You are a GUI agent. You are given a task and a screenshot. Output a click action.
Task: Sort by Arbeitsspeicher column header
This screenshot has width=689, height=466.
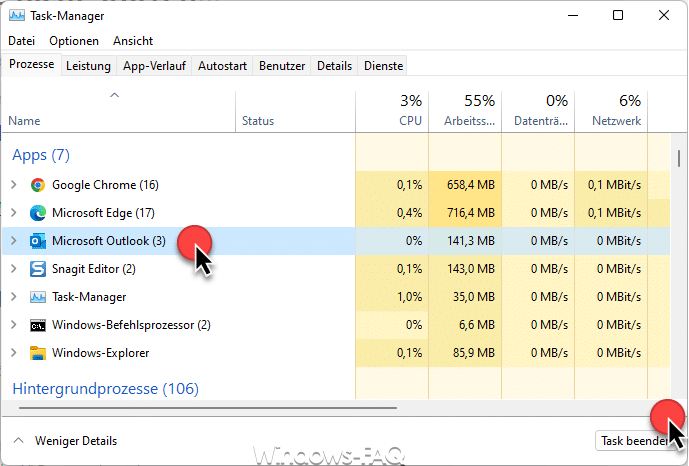(x=465, y=112)
